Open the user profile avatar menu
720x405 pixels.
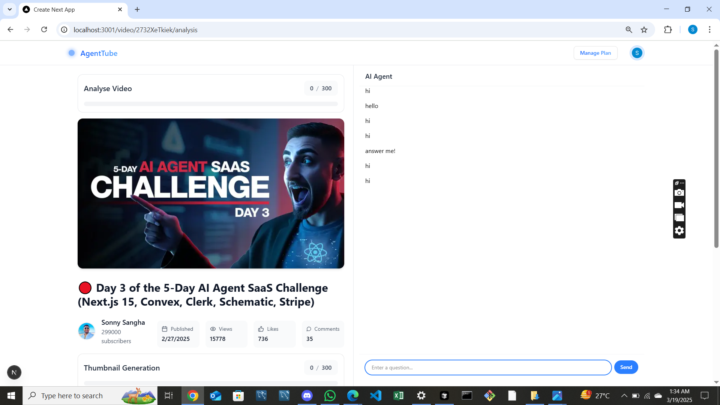pos(637,53)
